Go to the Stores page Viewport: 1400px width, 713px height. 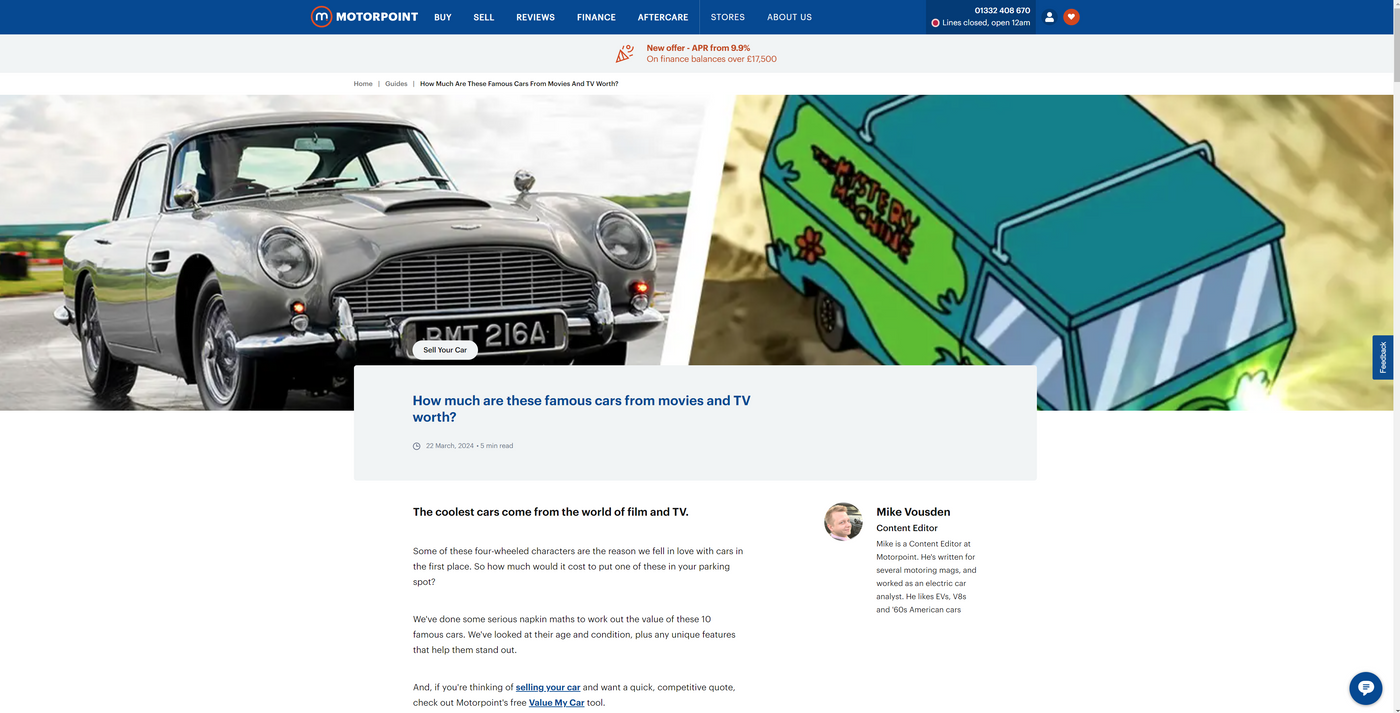727,17
